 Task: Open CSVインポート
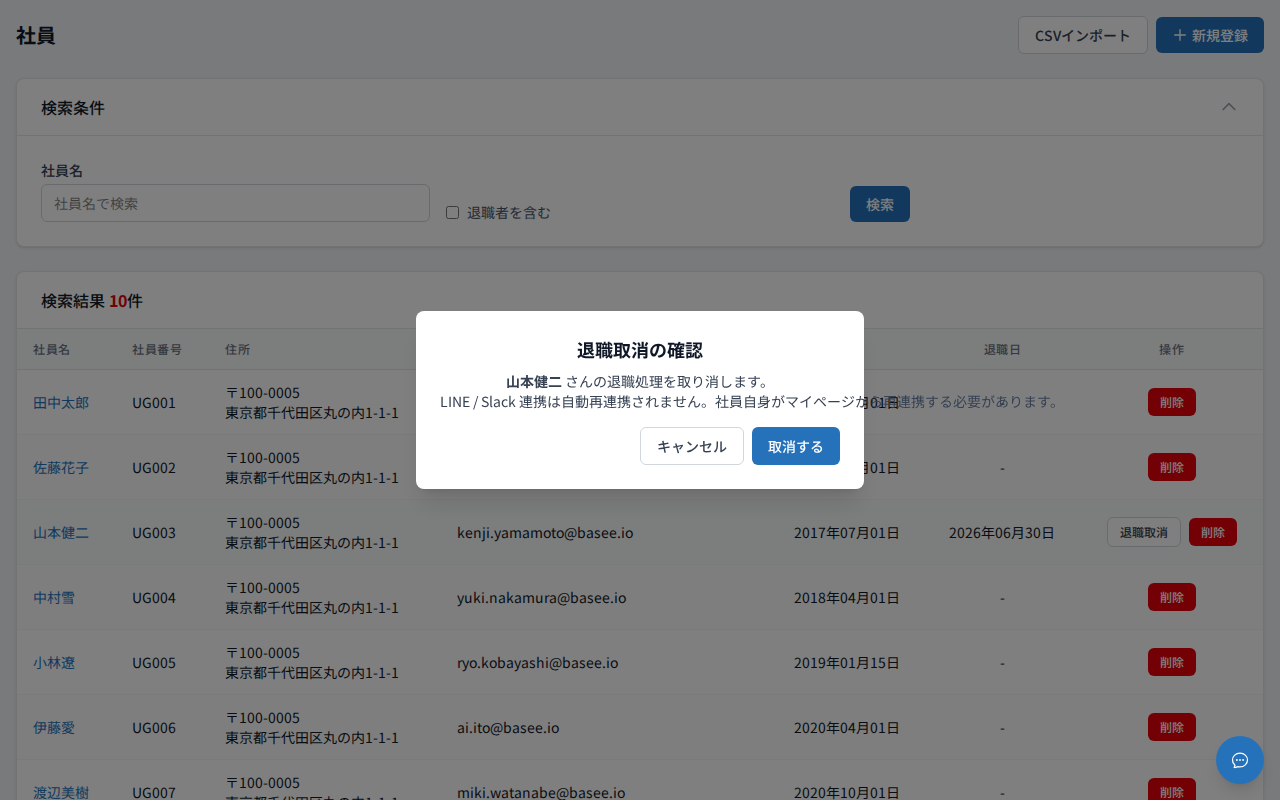[1083, 35]
